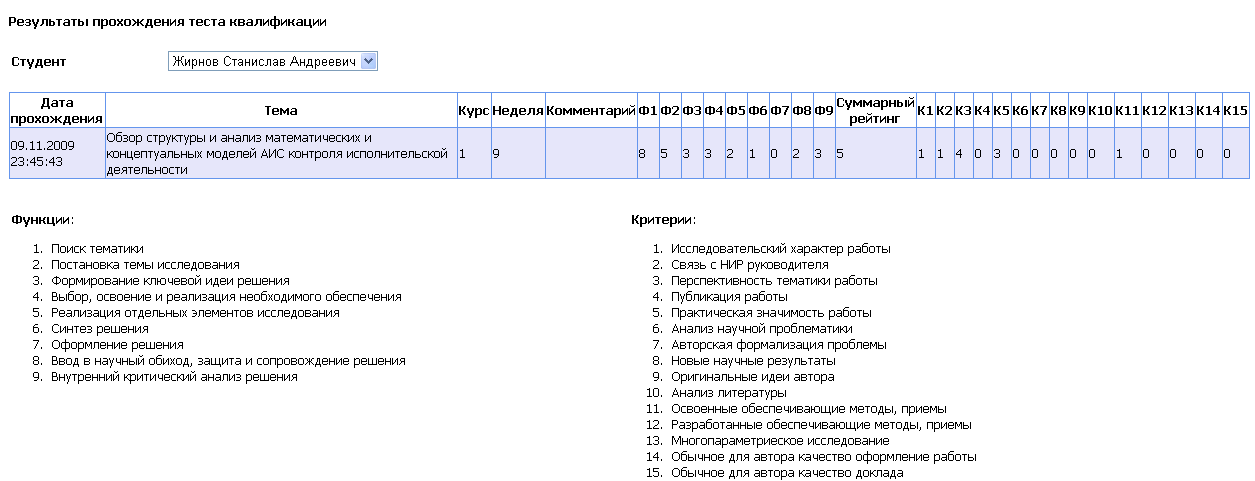Click function item 'Поиск тематики'

[97, 249]
